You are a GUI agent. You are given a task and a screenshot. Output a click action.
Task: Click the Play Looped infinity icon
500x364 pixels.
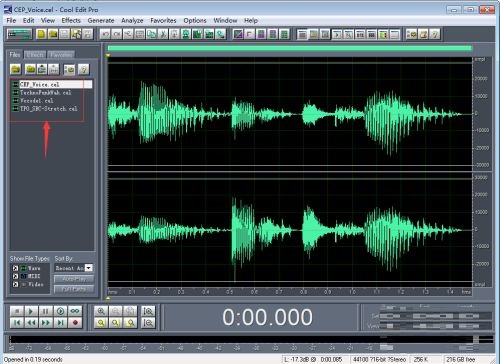[75, 311]
